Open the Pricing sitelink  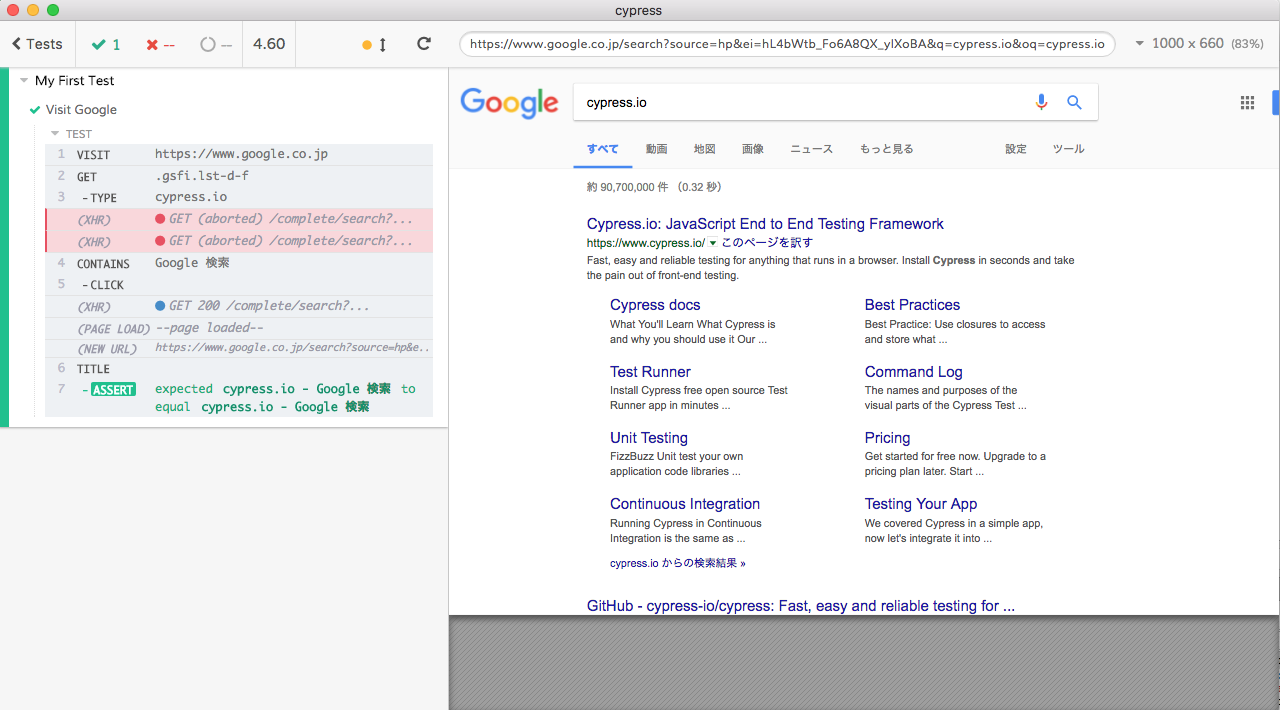(887, 438)
